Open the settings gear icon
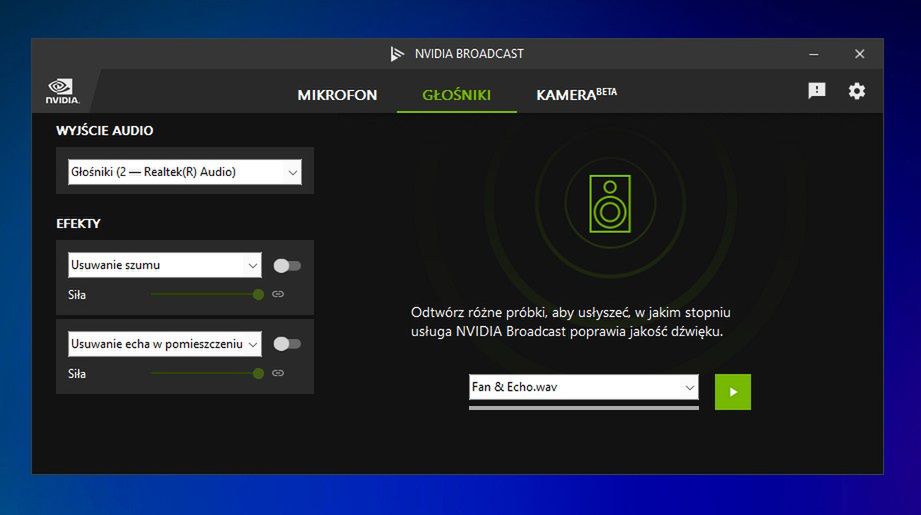The height and width of the screenshot is (515, 921). tap(856, 91)
